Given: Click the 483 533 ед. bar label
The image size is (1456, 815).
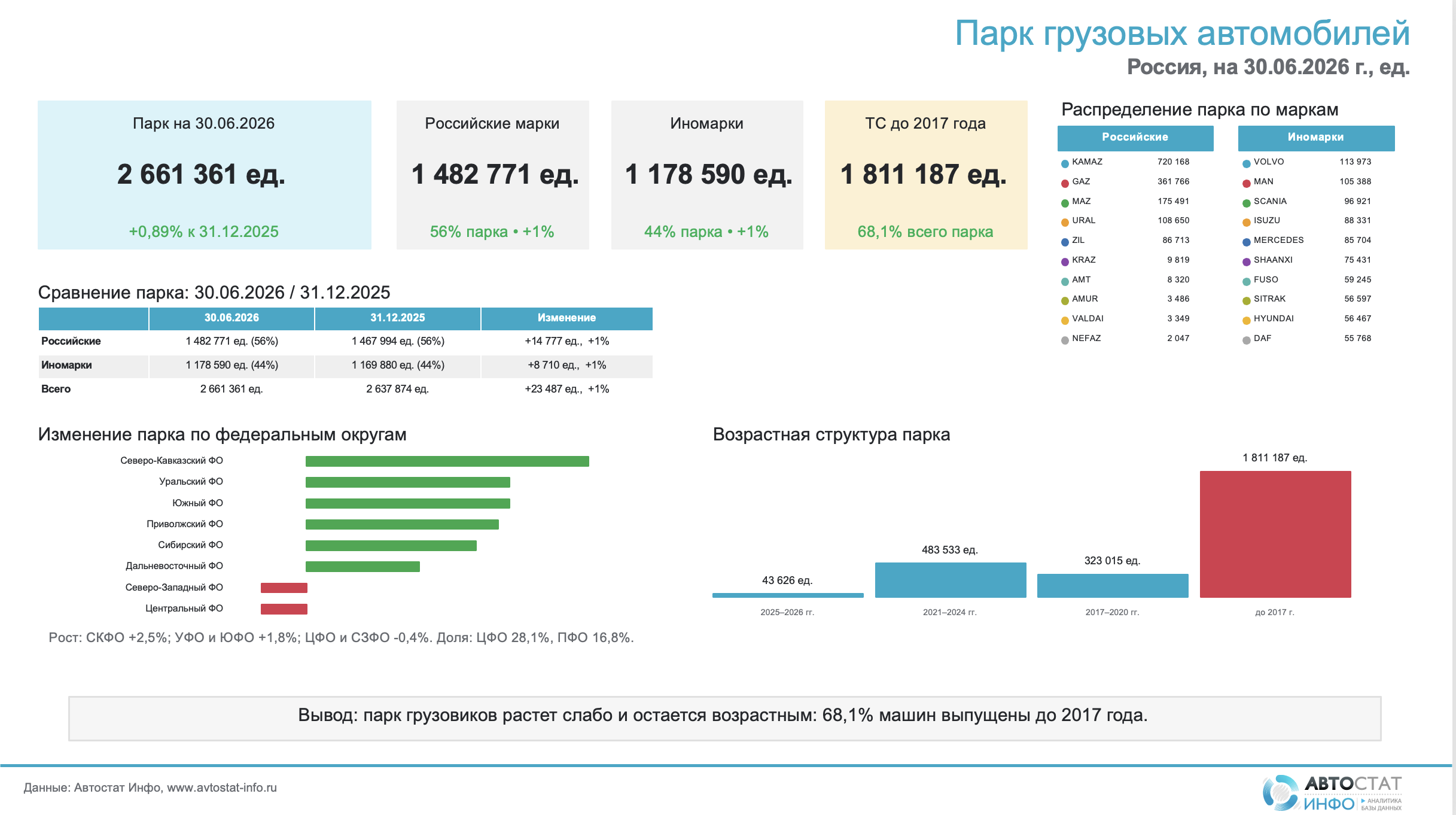Looking at the screenshot, I should pyautogui.click(x=950, y=550).
